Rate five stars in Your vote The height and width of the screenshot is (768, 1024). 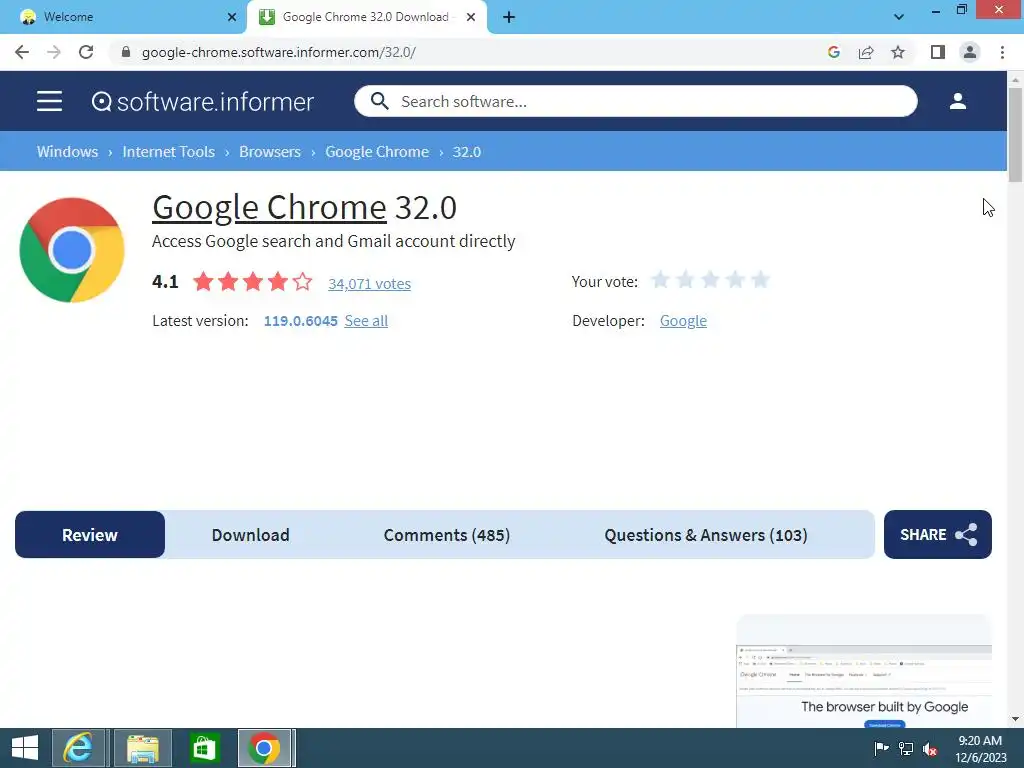coord(760,280)
